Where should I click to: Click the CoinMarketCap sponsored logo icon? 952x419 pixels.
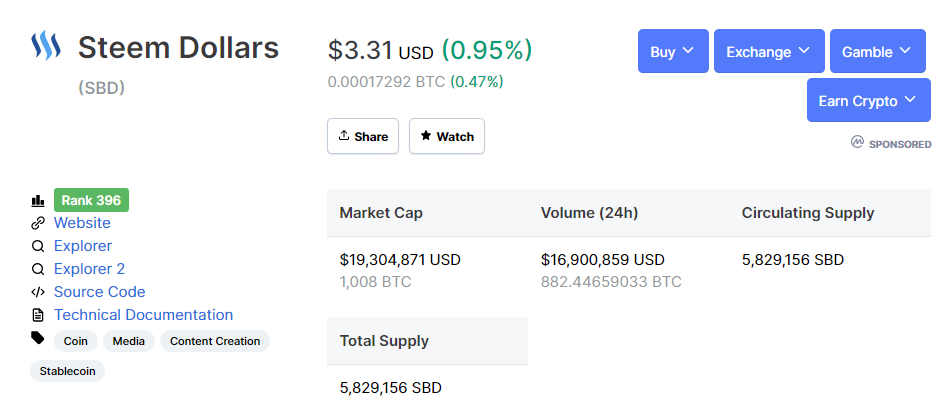click(x=857, y=143)
